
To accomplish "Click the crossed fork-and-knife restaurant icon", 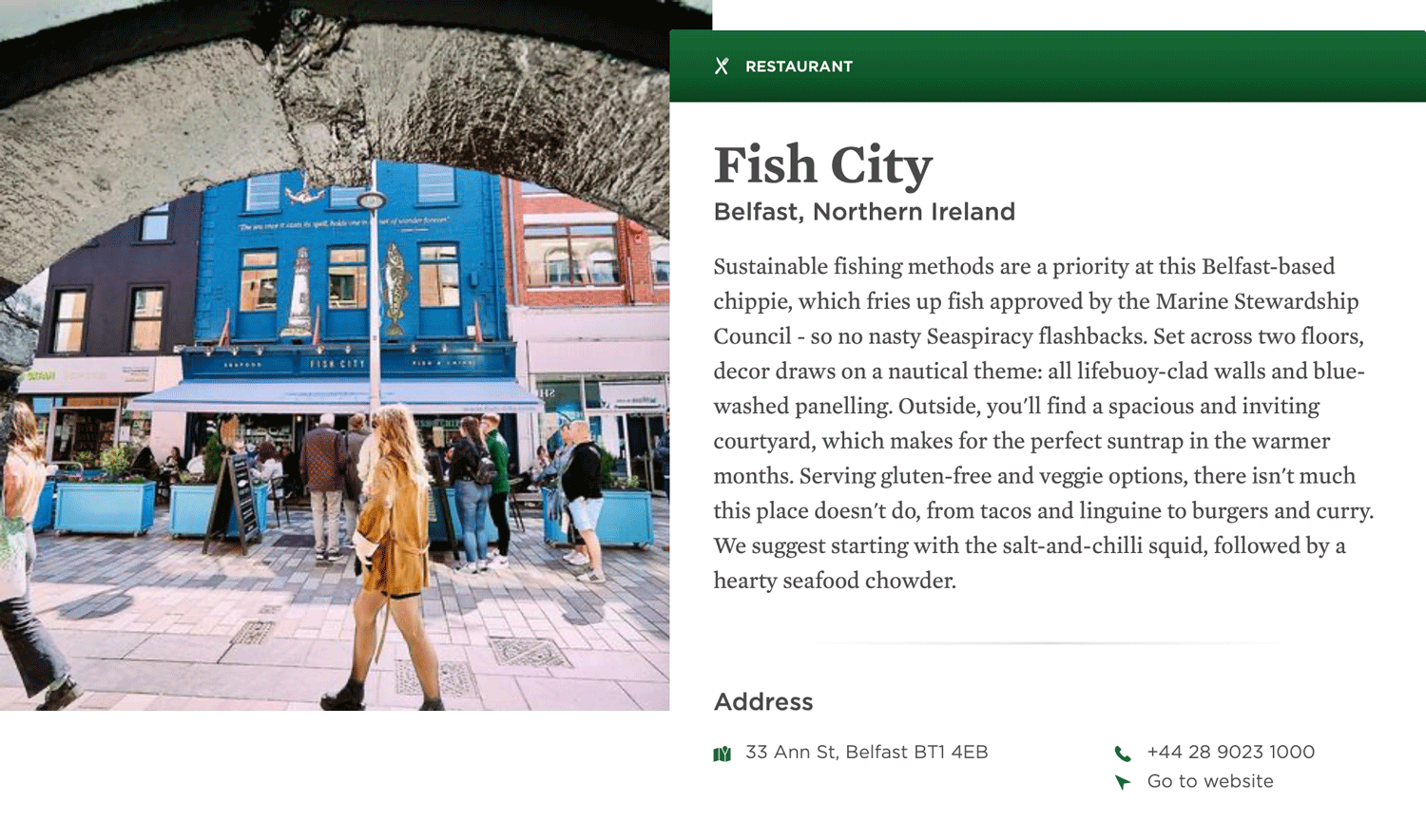I will (722, 67).
